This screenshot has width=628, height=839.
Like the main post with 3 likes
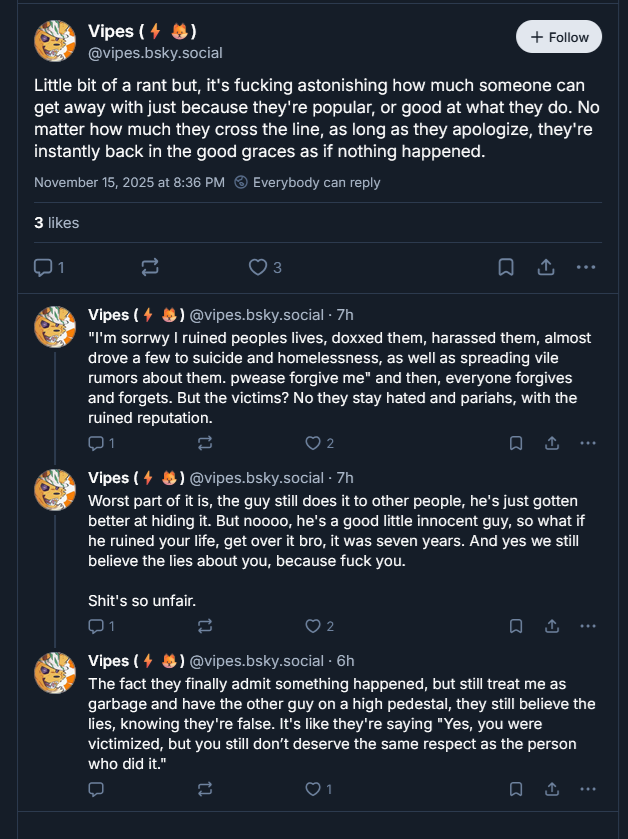tap(259, 267)
